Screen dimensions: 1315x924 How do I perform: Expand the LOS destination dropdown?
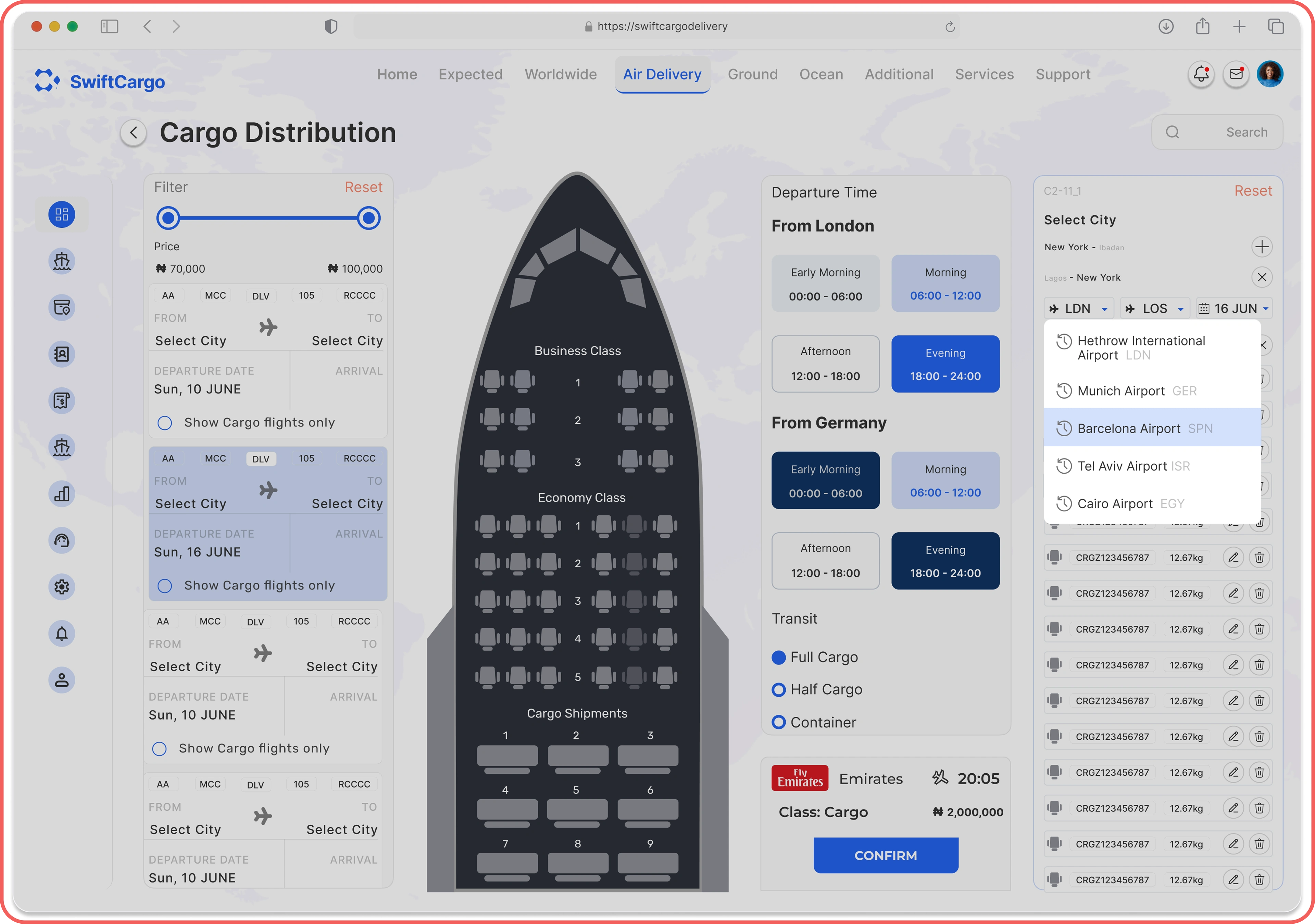coord(1154,309)
